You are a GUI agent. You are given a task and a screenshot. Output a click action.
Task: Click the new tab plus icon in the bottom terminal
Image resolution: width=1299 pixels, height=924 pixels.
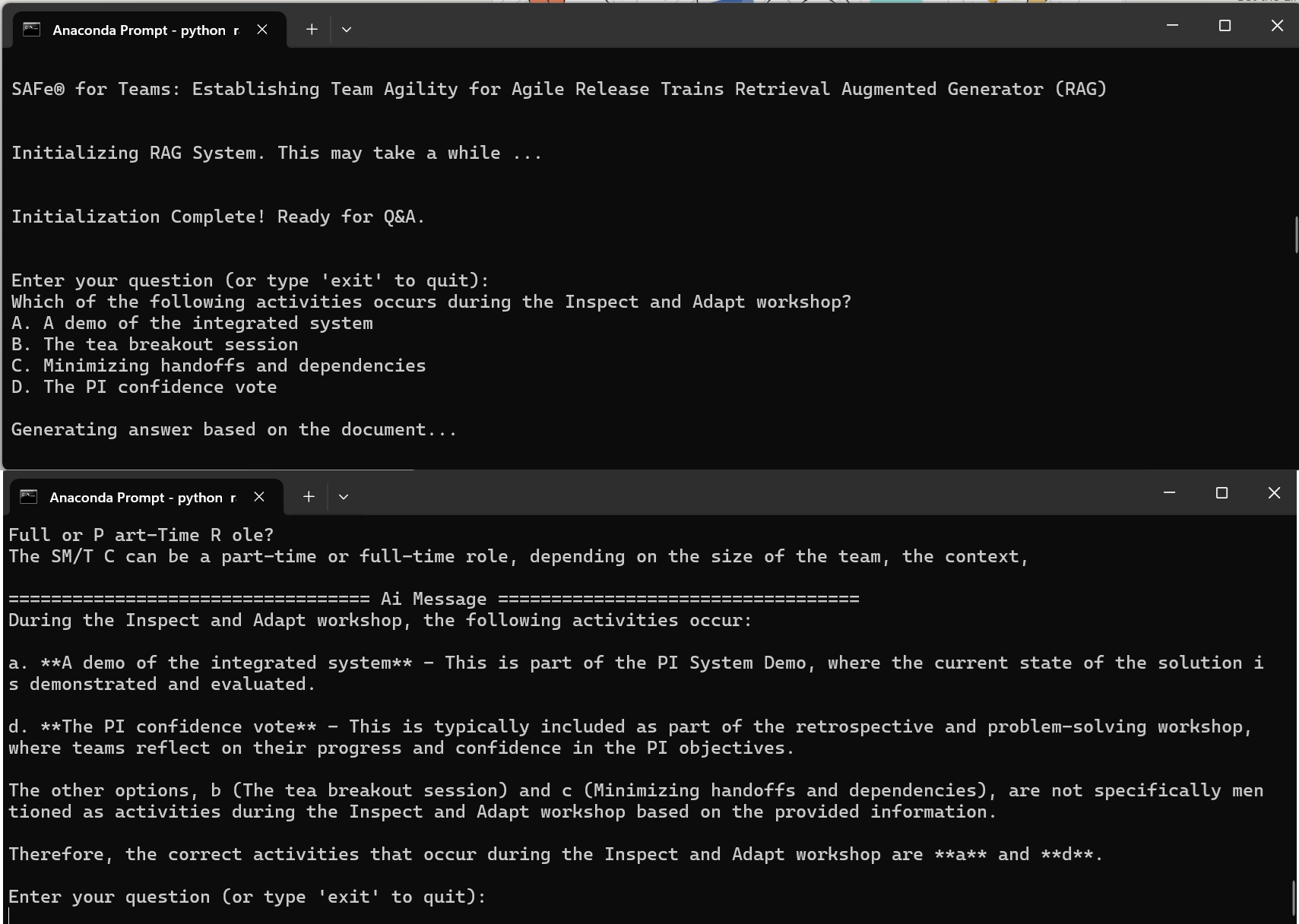pos(309,496)
